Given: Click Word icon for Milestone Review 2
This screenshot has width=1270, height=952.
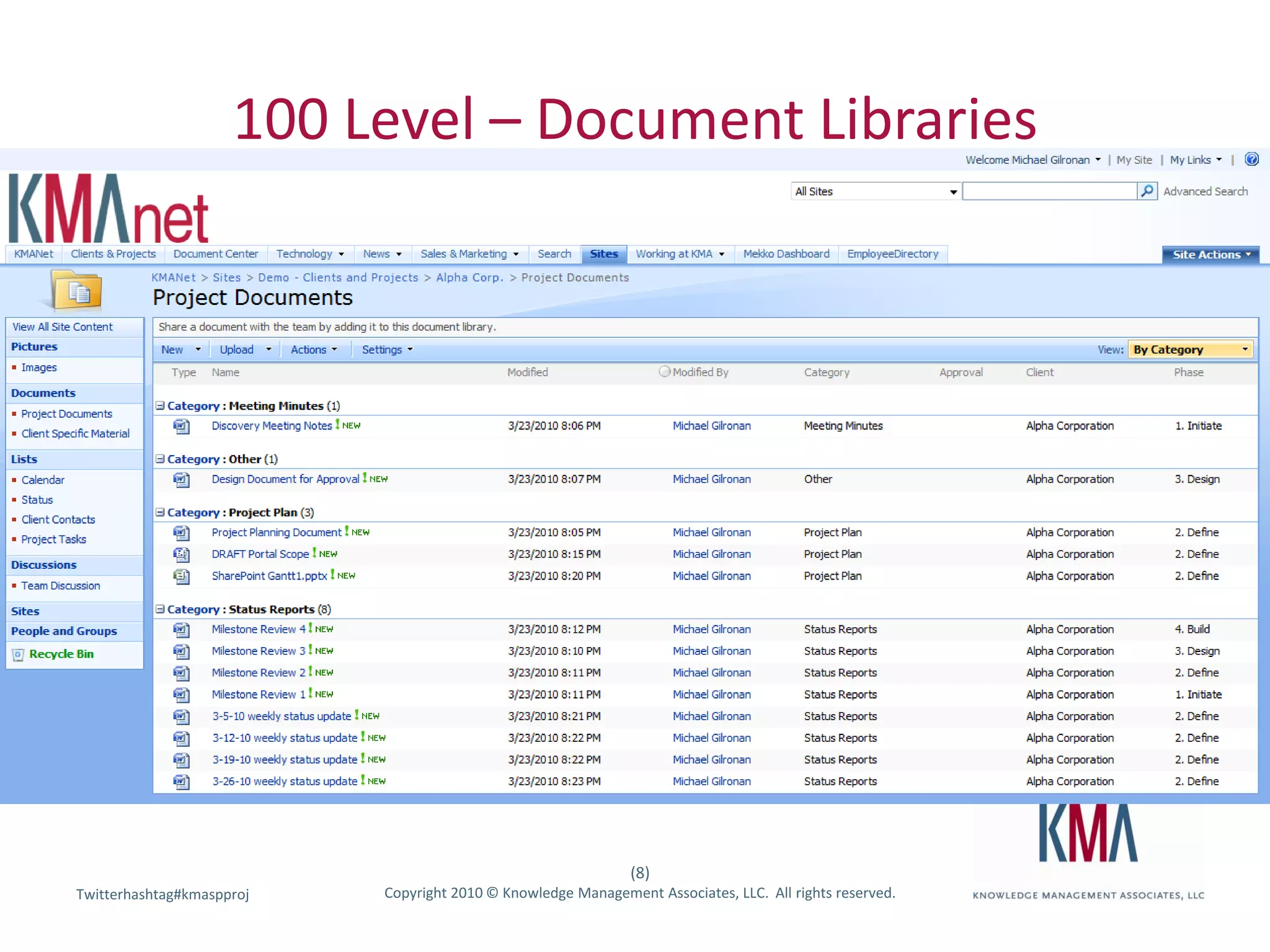Looking at the screenshot, I should point(181,673).
